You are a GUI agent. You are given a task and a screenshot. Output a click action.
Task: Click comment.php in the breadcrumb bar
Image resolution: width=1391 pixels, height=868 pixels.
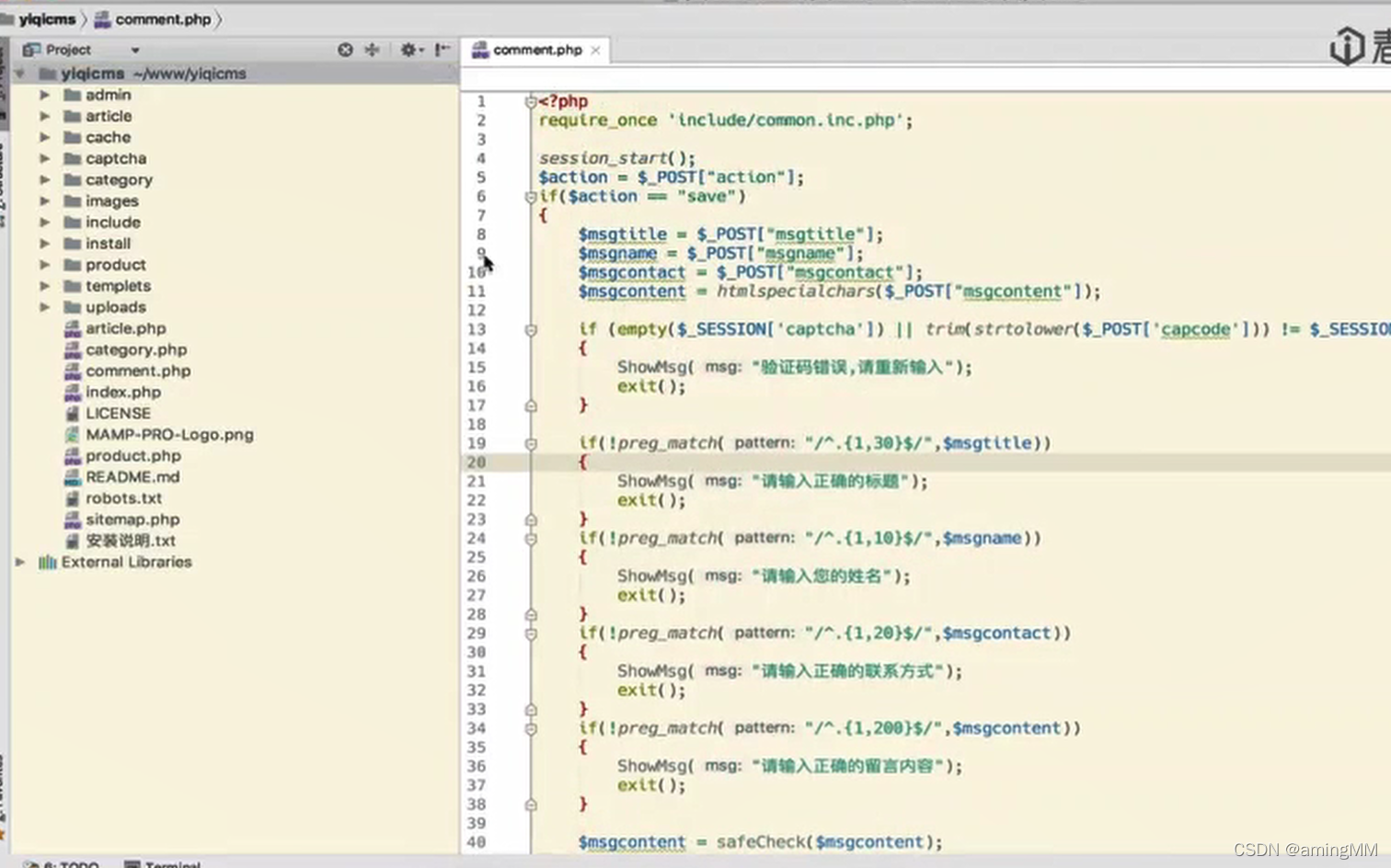[x=163, y=19]
